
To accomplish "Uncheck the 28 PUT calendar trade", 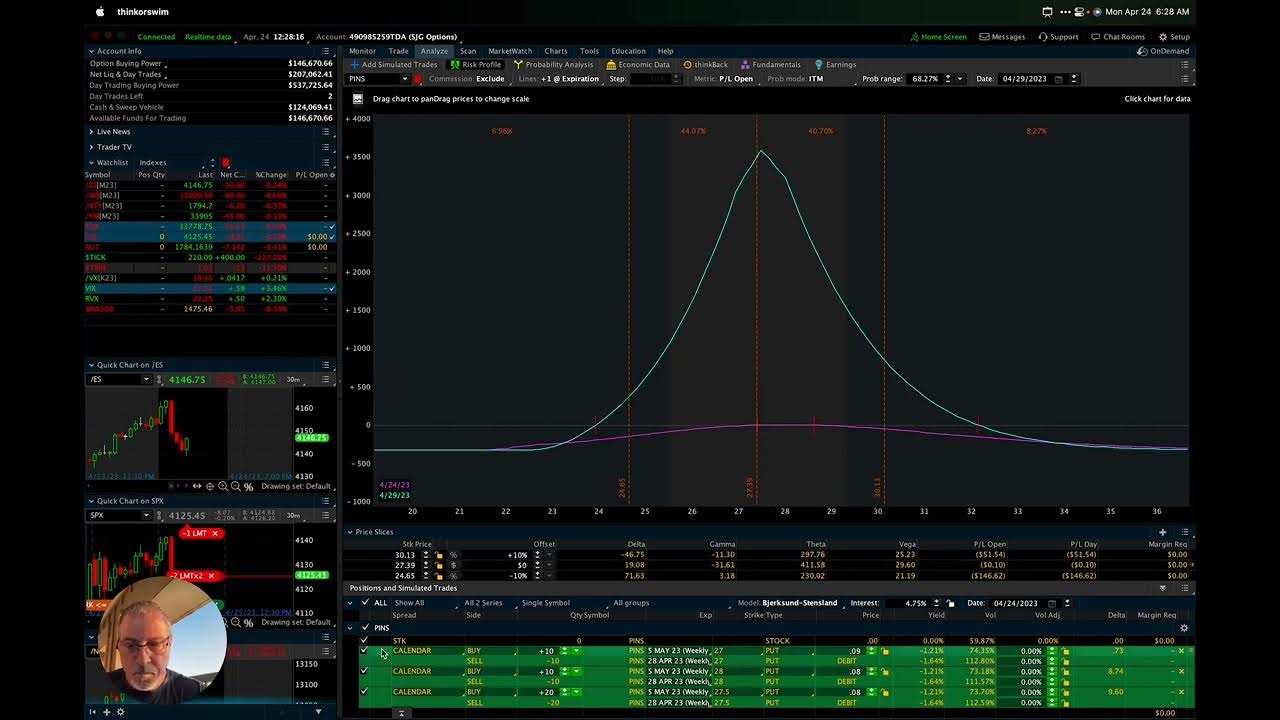I will click(364, 671).
